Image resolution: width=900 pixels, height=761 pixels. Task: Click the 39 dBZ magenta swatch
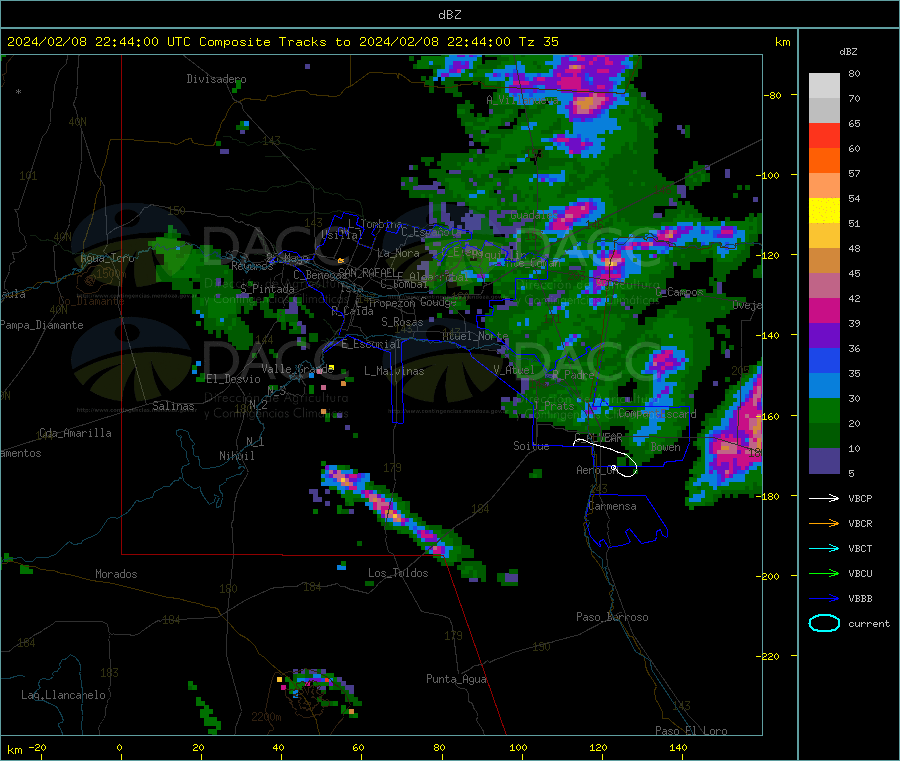point(824,310)
